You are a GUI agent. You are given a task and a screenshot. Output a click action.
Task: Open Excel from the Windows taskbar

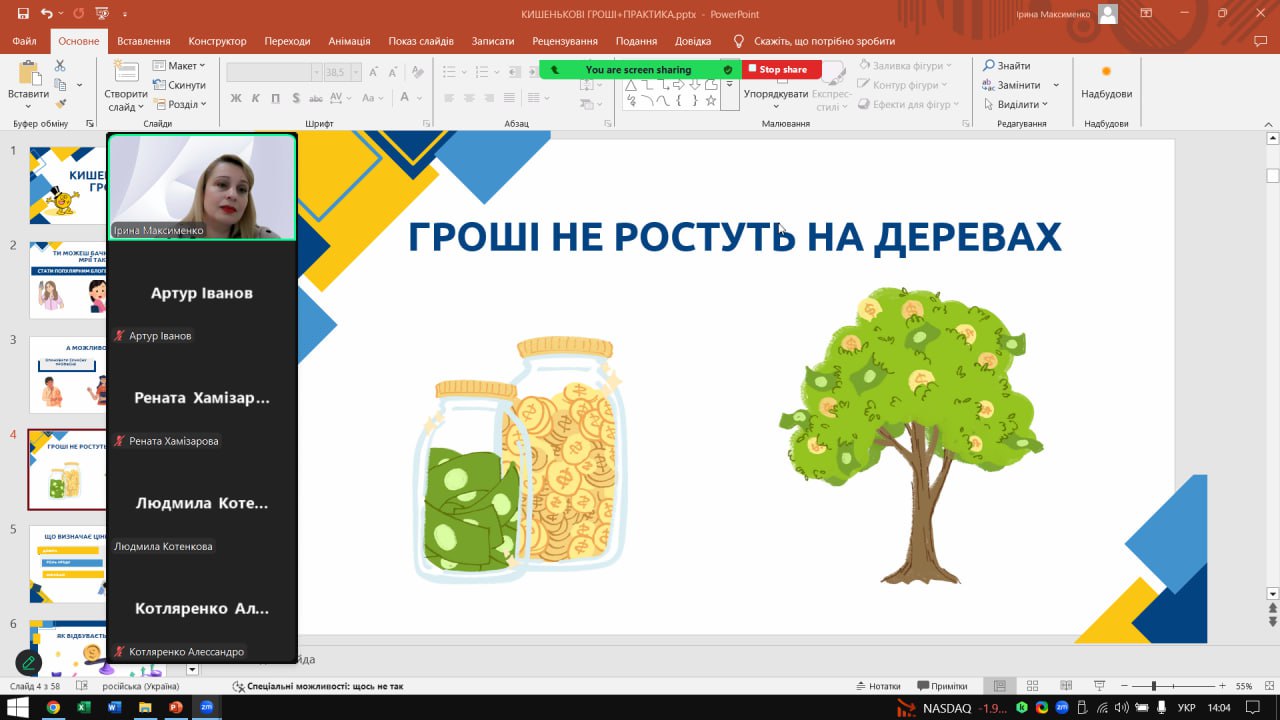(x=84, y=708)
